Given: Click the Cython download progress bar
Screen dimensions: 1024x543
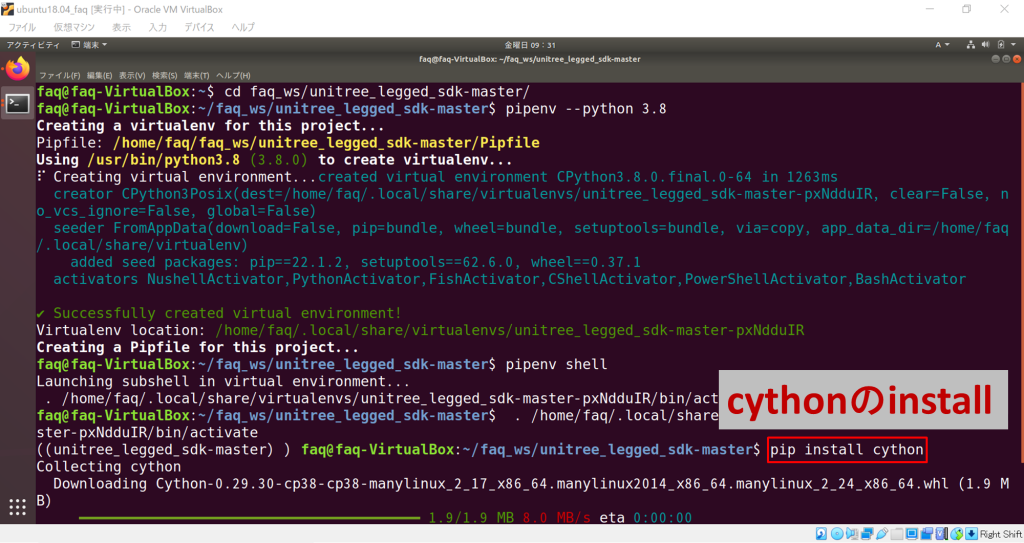Looking at the screenshot, I should click(x=249, y=518).
